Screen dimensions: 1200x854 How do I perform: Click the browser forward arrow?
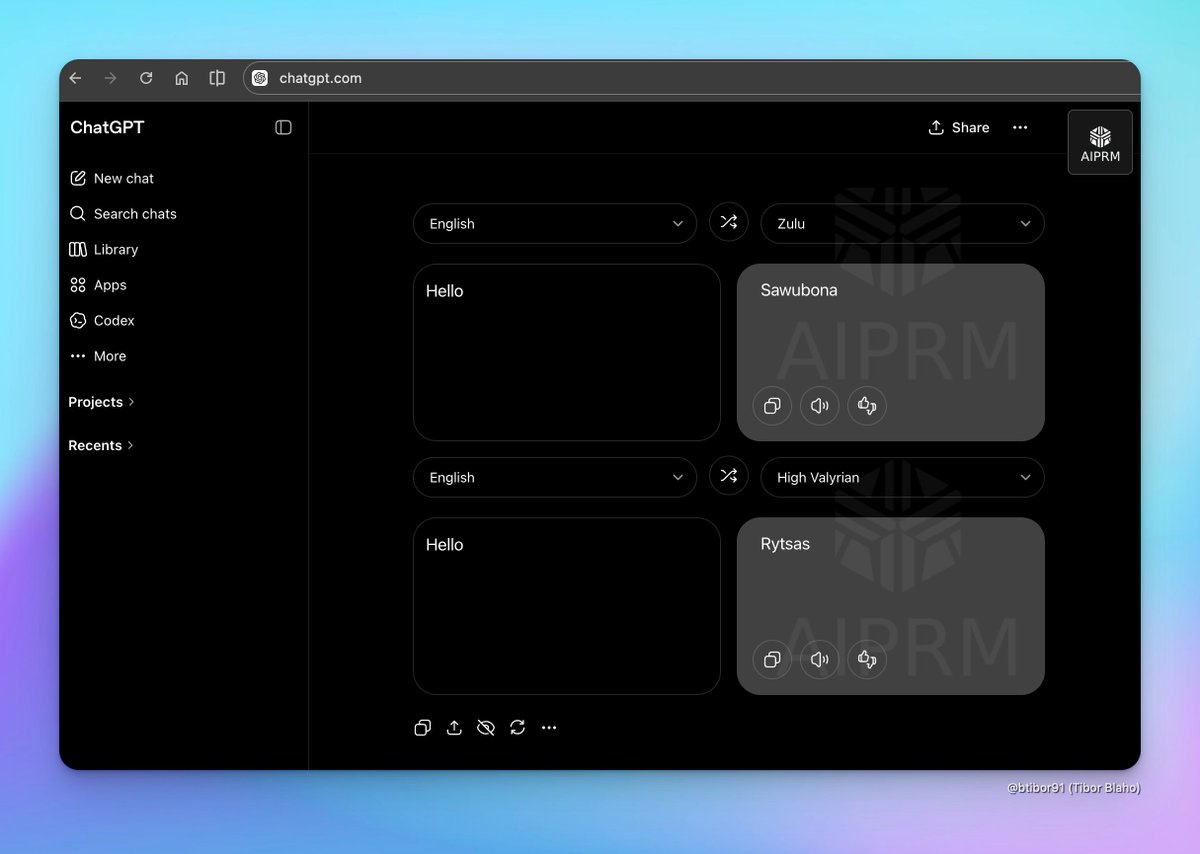point(110,78)
